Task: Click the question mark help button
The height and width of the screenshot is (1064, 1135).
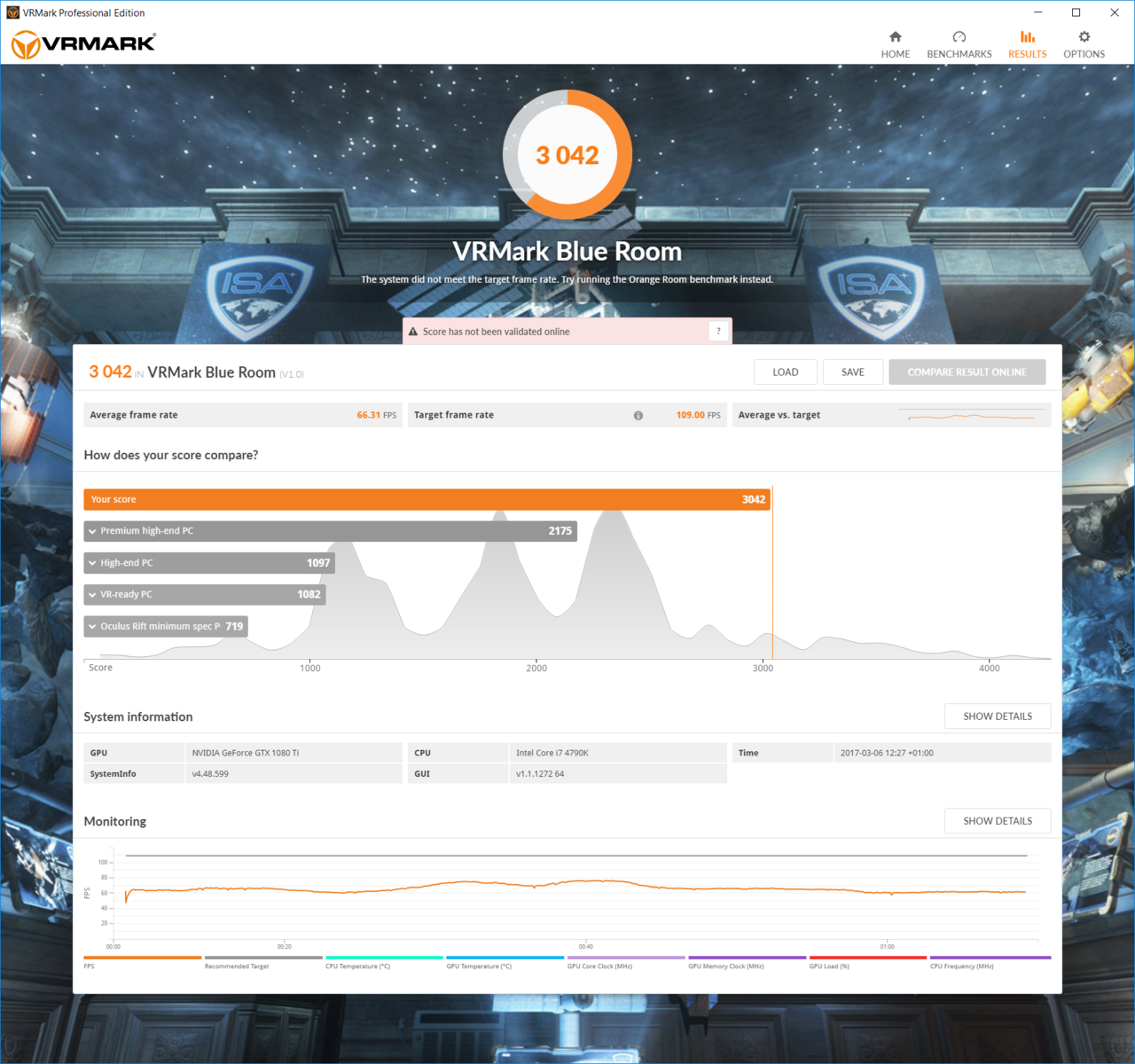Action: (718, 331)
